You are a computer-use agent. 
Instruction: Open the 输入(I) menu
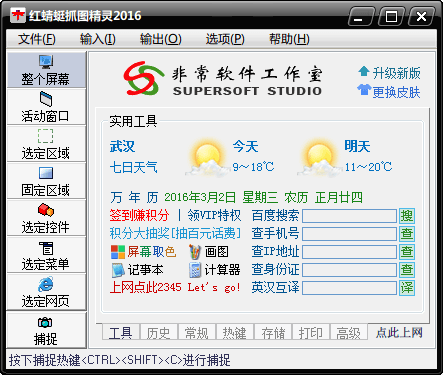97,39
